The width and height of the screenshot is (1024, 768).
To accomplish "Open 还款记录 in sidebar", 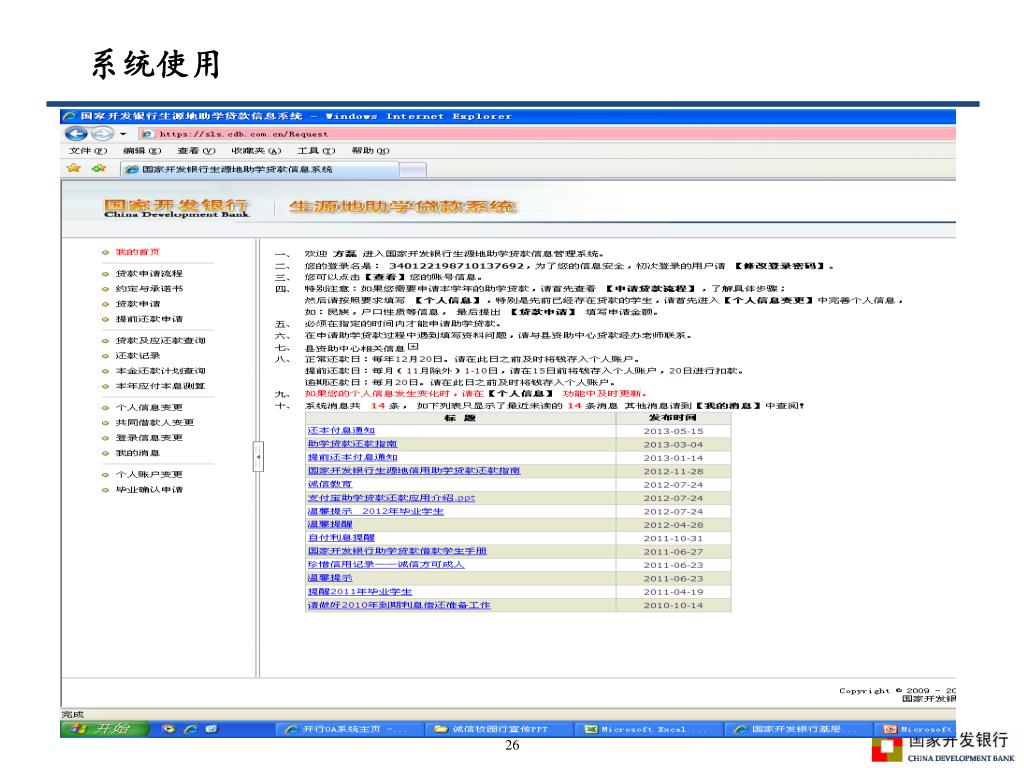I will tap(138, 356).
